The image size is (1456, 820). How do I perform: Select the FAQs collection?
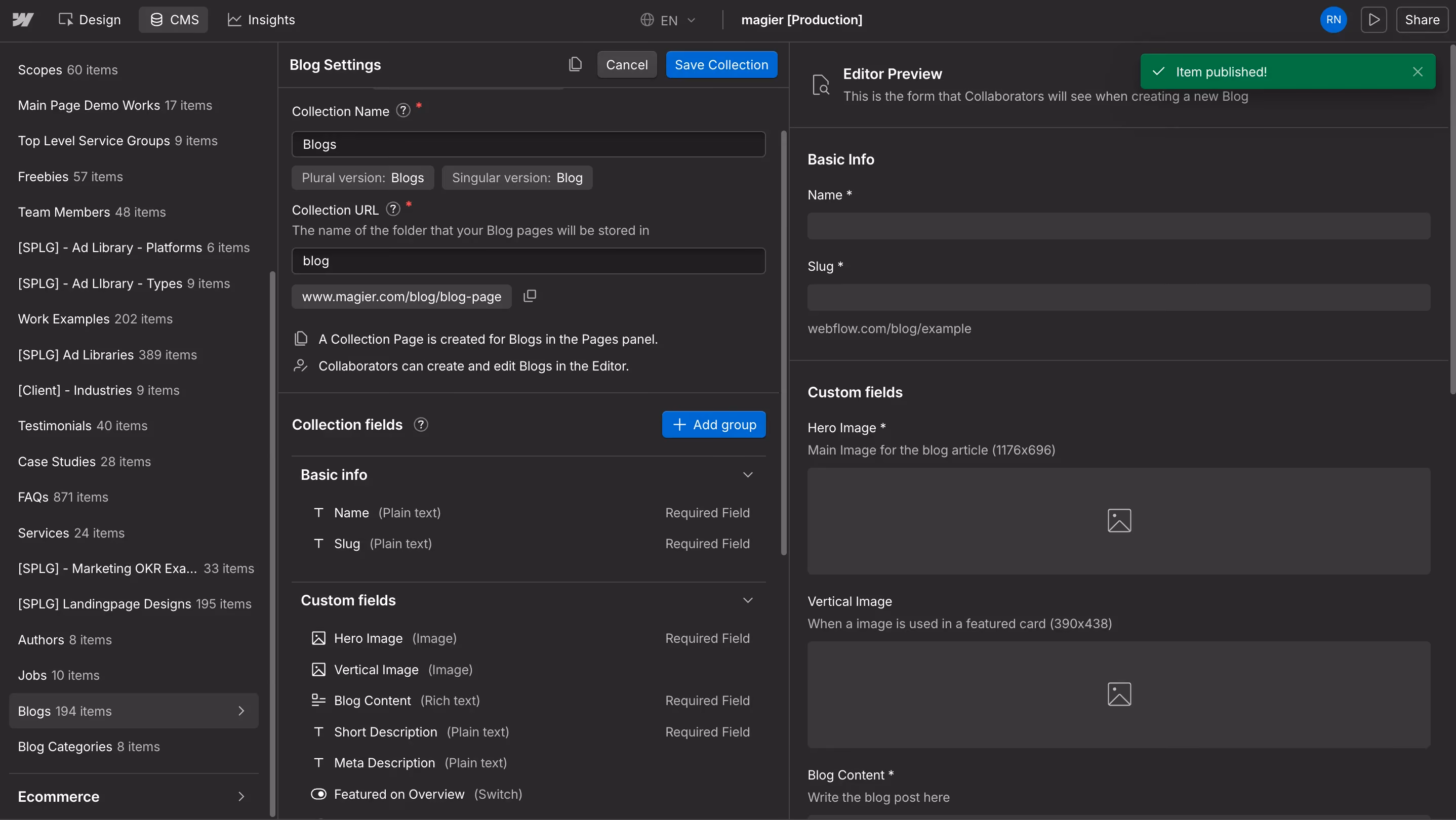pyautogui.click(x=133, y=497)
